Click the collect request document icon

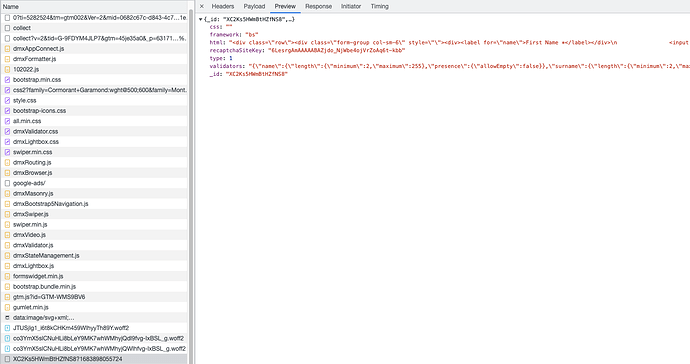pyautogui.click(x=7, y=28)
